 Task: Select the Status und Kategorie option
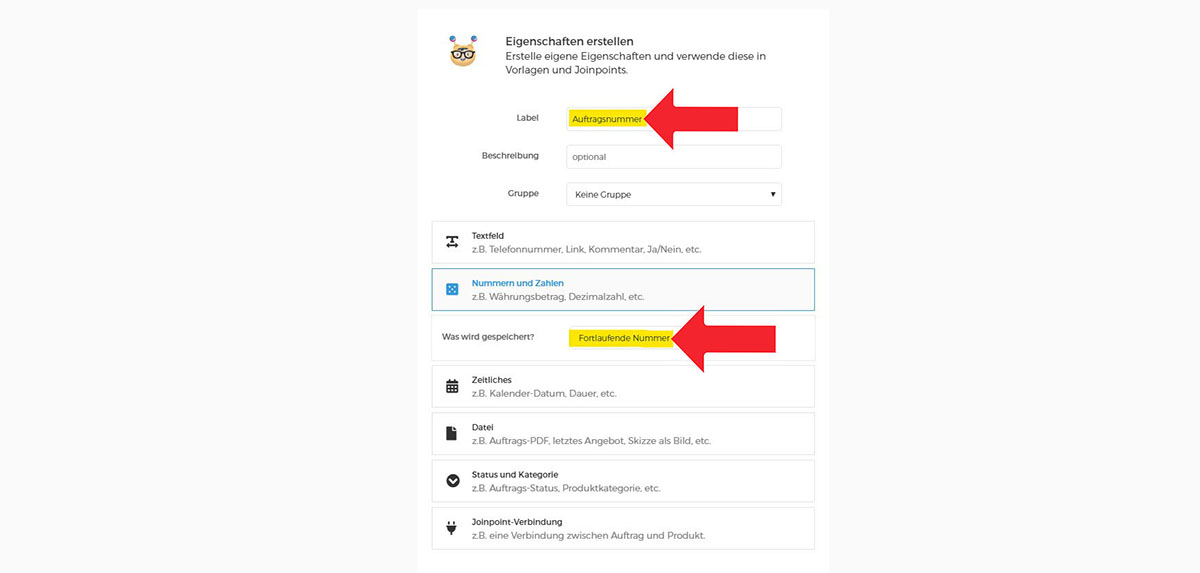tap(623, 481)
